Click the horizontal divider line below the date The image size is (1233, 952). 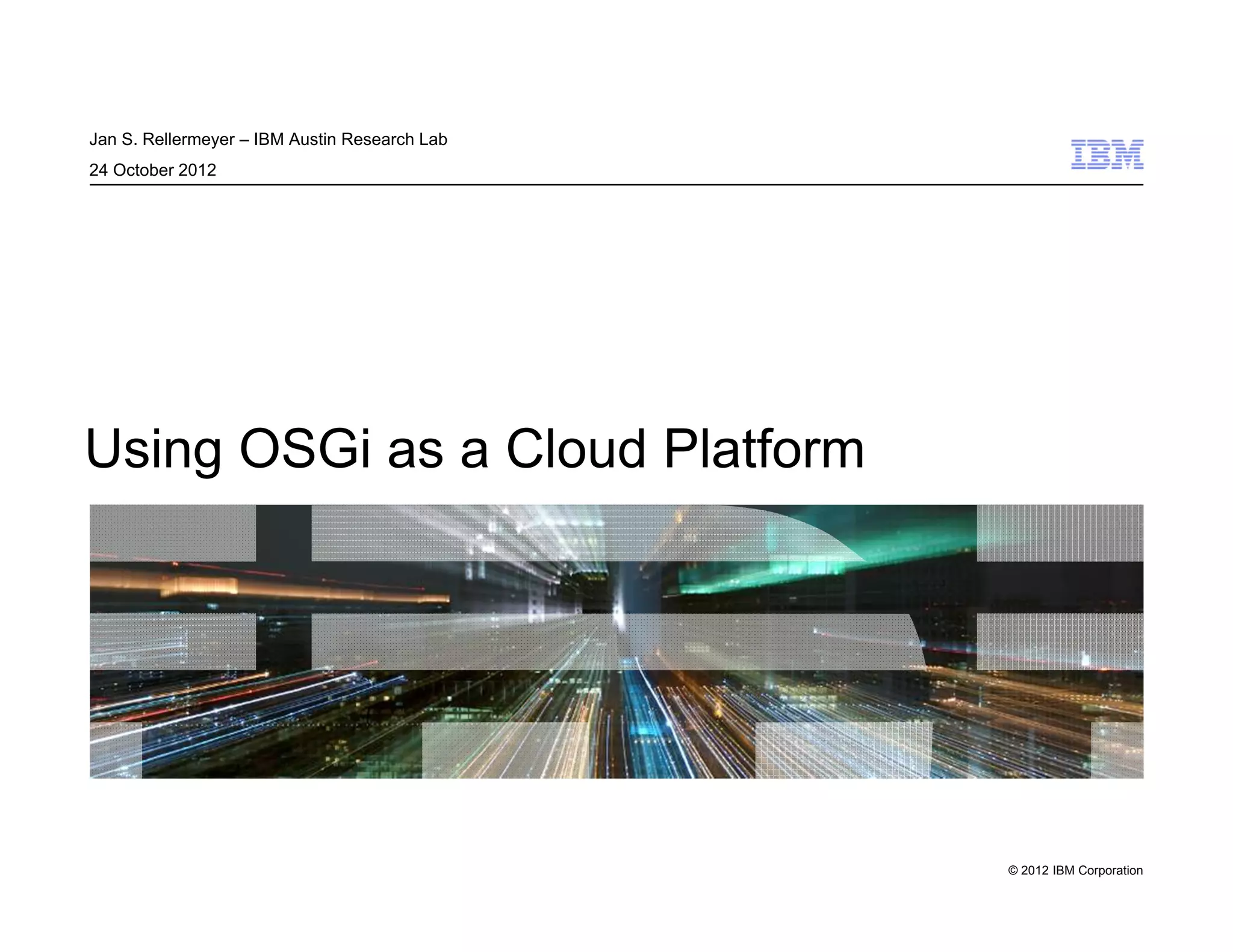(616, 185)
